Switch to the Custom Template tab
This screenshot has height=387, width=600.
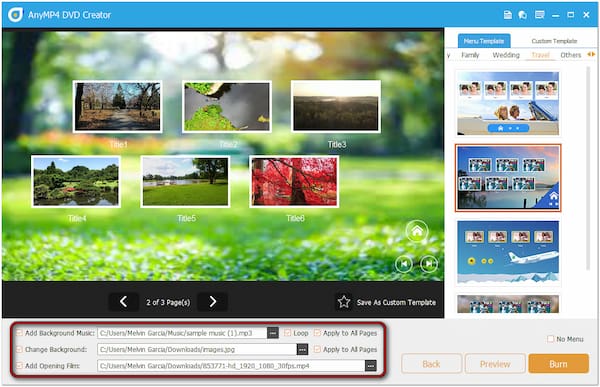pyautogui.click(x=554, y=41)
